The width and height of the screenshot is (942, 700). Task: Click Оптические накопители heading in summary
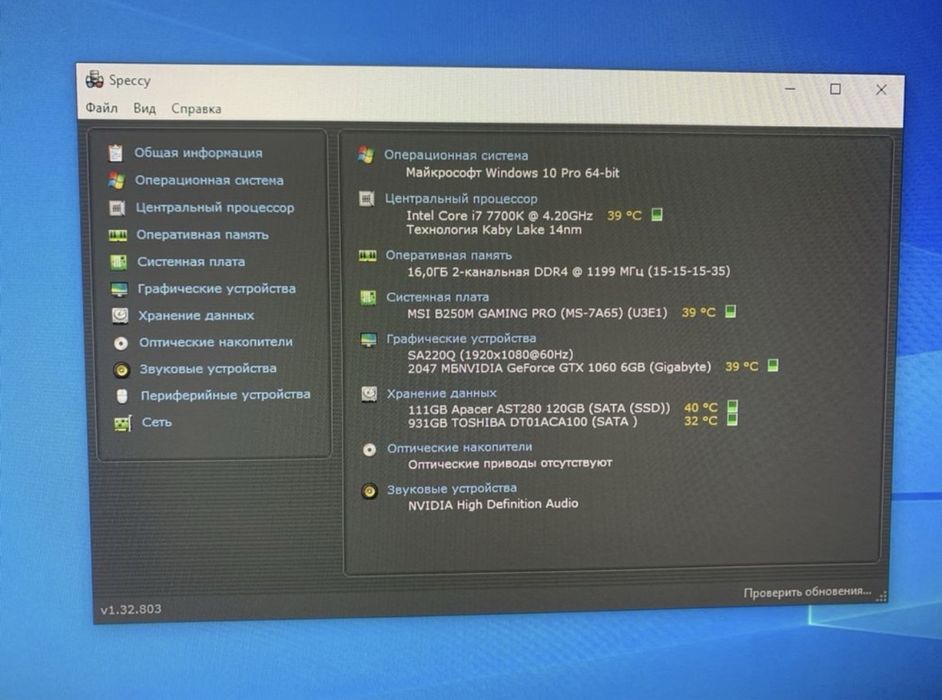(460, 447)
